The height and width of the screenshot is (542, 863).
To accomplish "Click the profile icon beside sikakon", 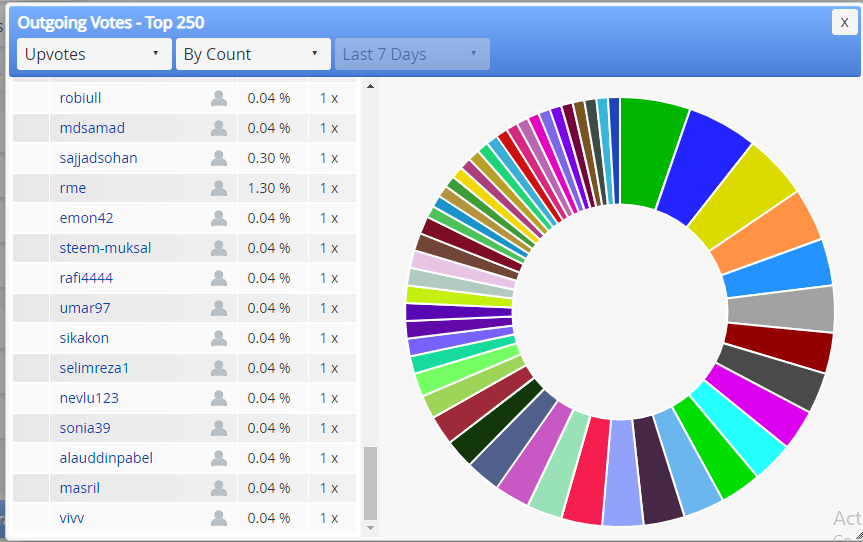I will point(219,338).
